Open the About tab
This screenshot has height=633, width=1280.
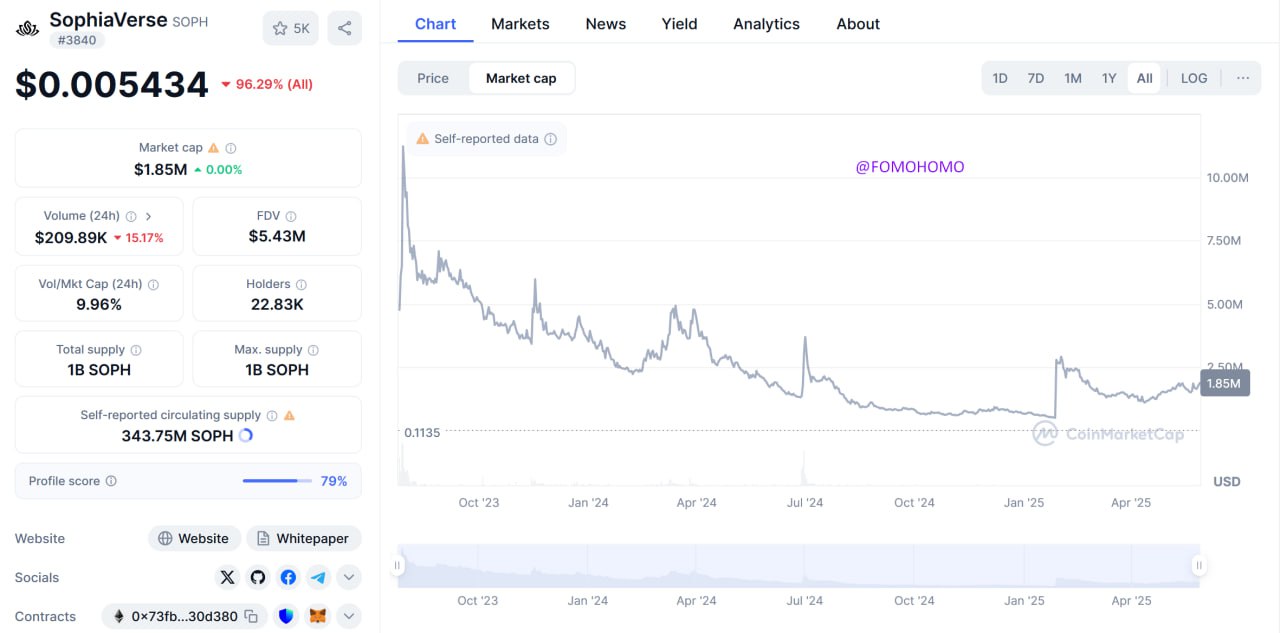[x=858, y=24]
